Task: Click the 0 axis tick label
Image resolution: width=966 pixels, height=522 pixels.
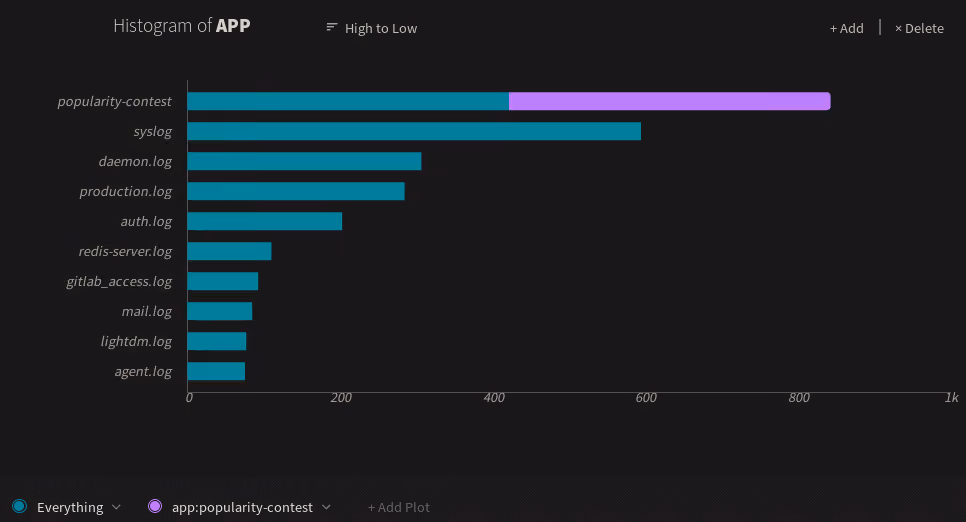Action: [189, 398]
